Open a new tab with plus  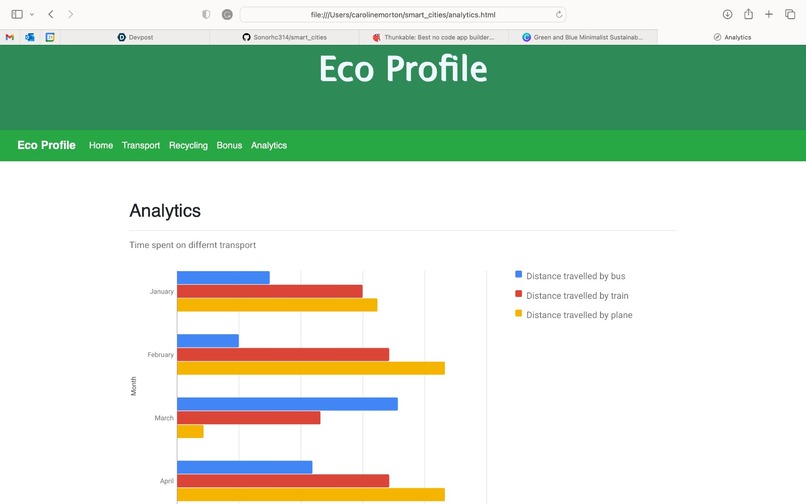(768, 14)
